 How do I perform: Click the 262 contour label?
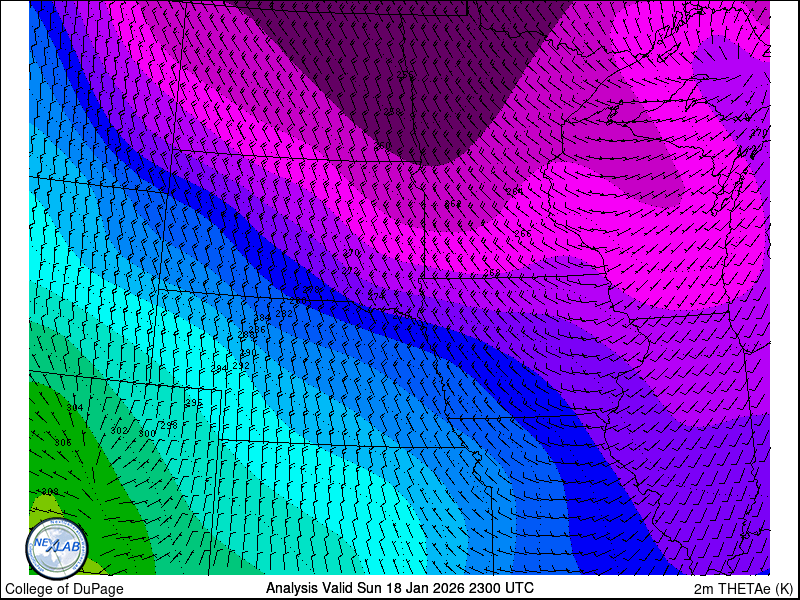pyautogui.click(x=453, y=204)
